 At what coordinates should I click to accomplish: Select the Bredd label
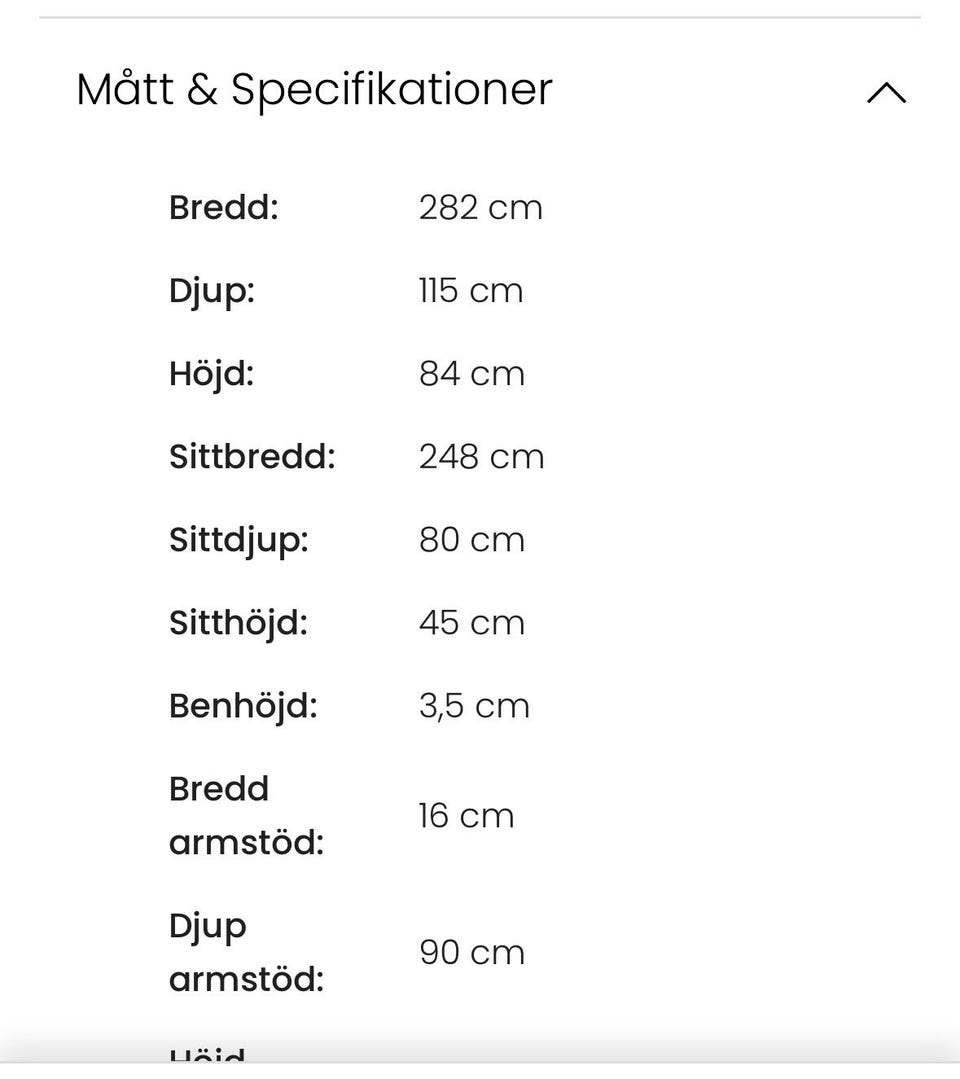(224, 207)
